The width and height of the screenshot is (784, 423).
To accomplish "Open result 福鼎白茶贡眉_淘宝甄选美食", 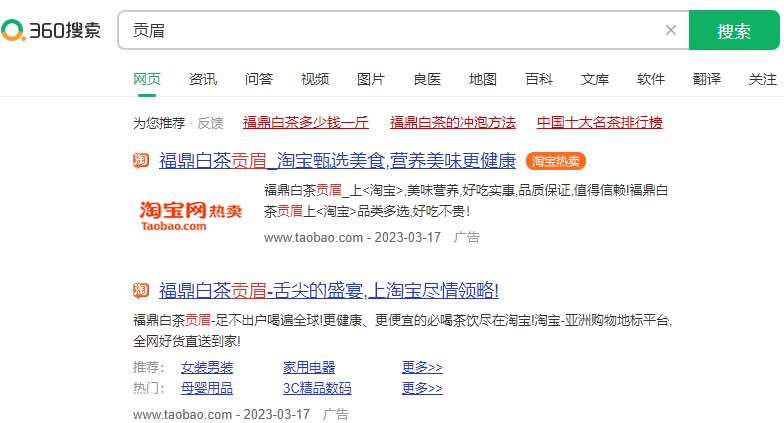I will [338, 160].
